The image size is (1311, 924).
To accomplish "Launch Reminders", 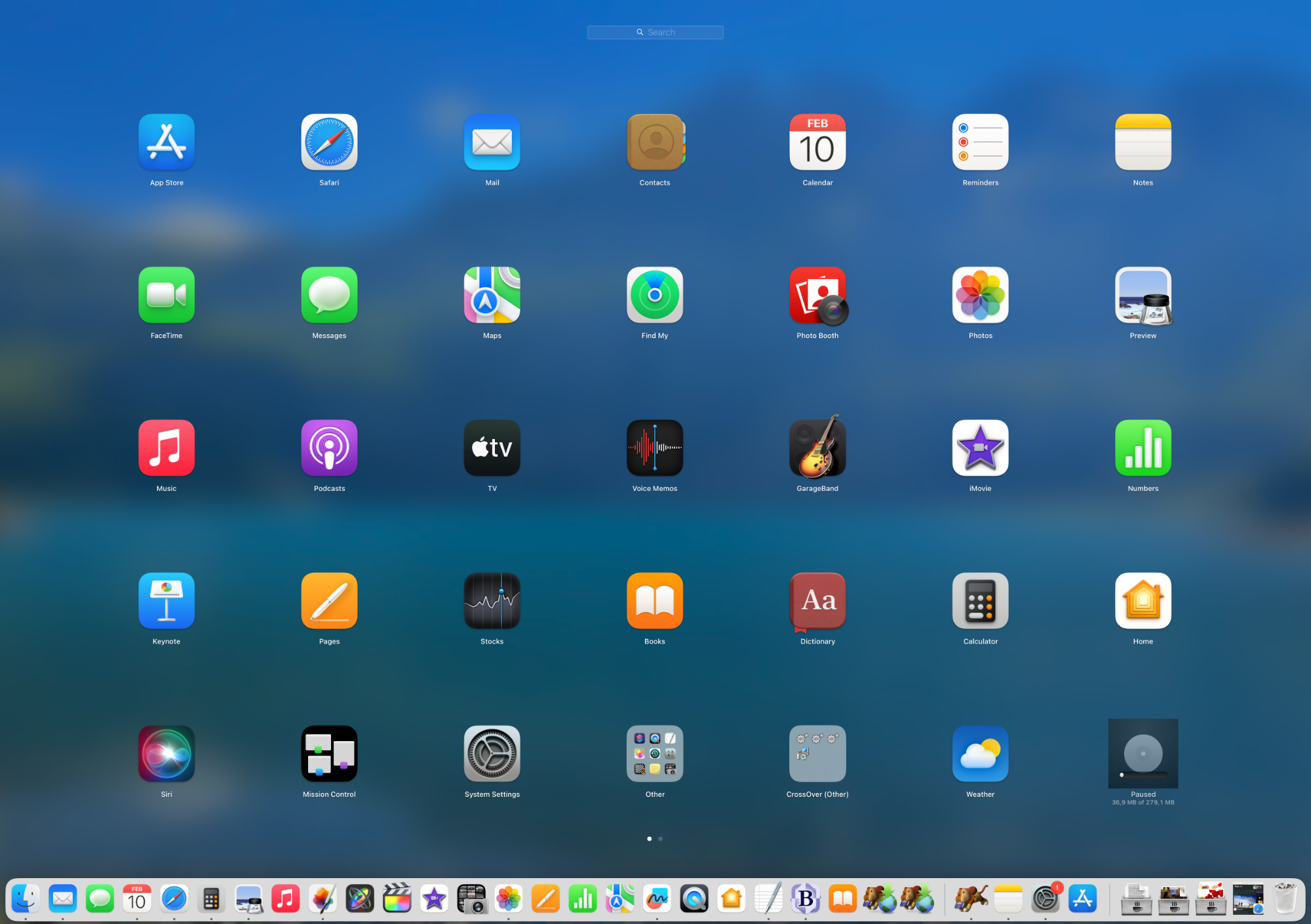I will [x=980, y=142].
